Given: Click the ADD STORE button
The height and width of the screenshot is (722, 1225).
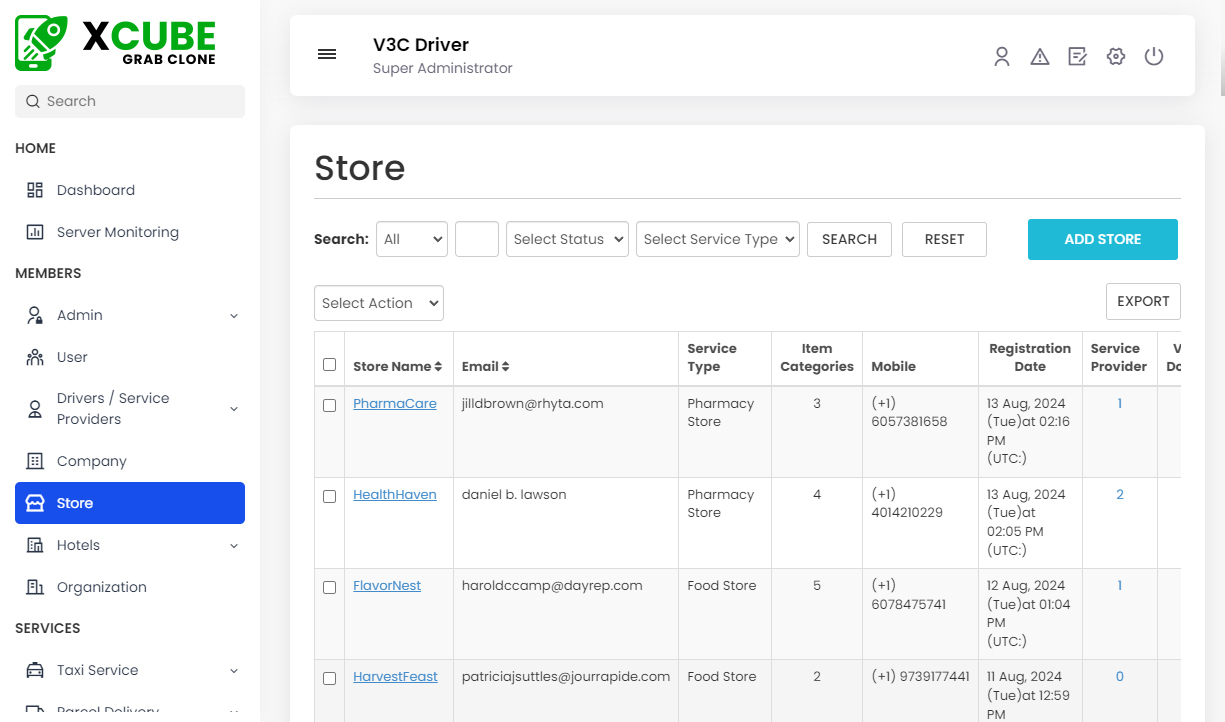Looking at the screenshot, I should tap(1102, 239).
